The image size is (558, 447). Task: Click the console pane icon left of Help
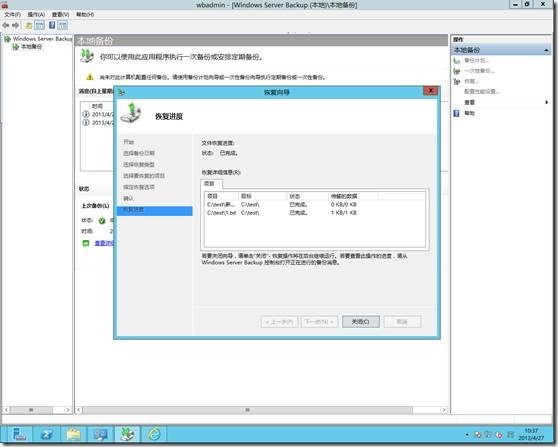point(40,25)
